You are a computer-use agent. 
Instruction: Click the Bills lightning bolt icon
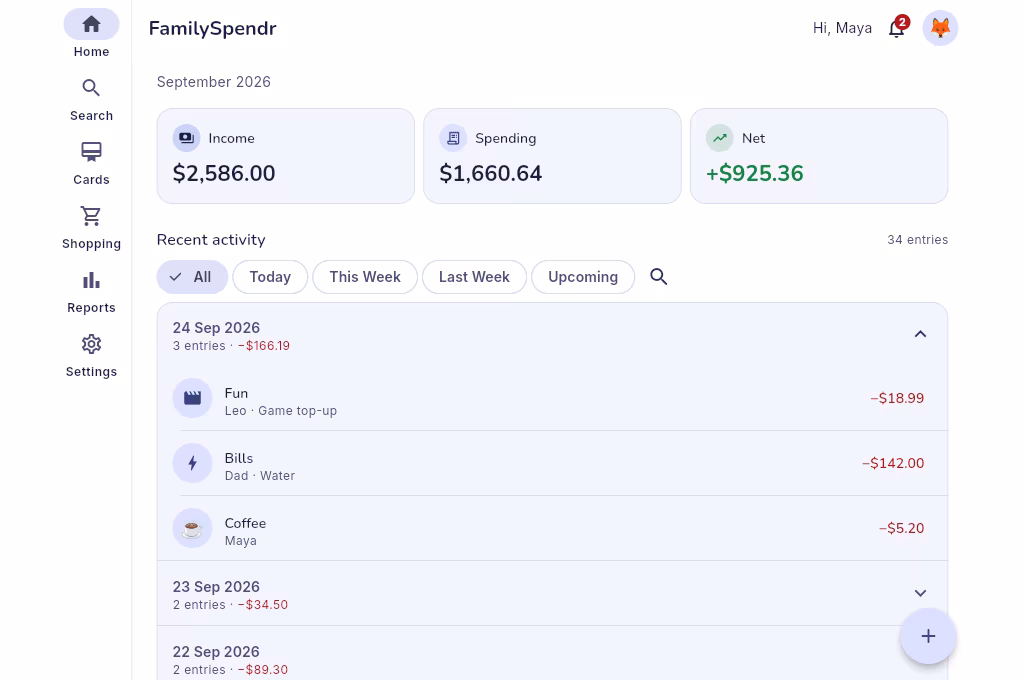[192, 463]
